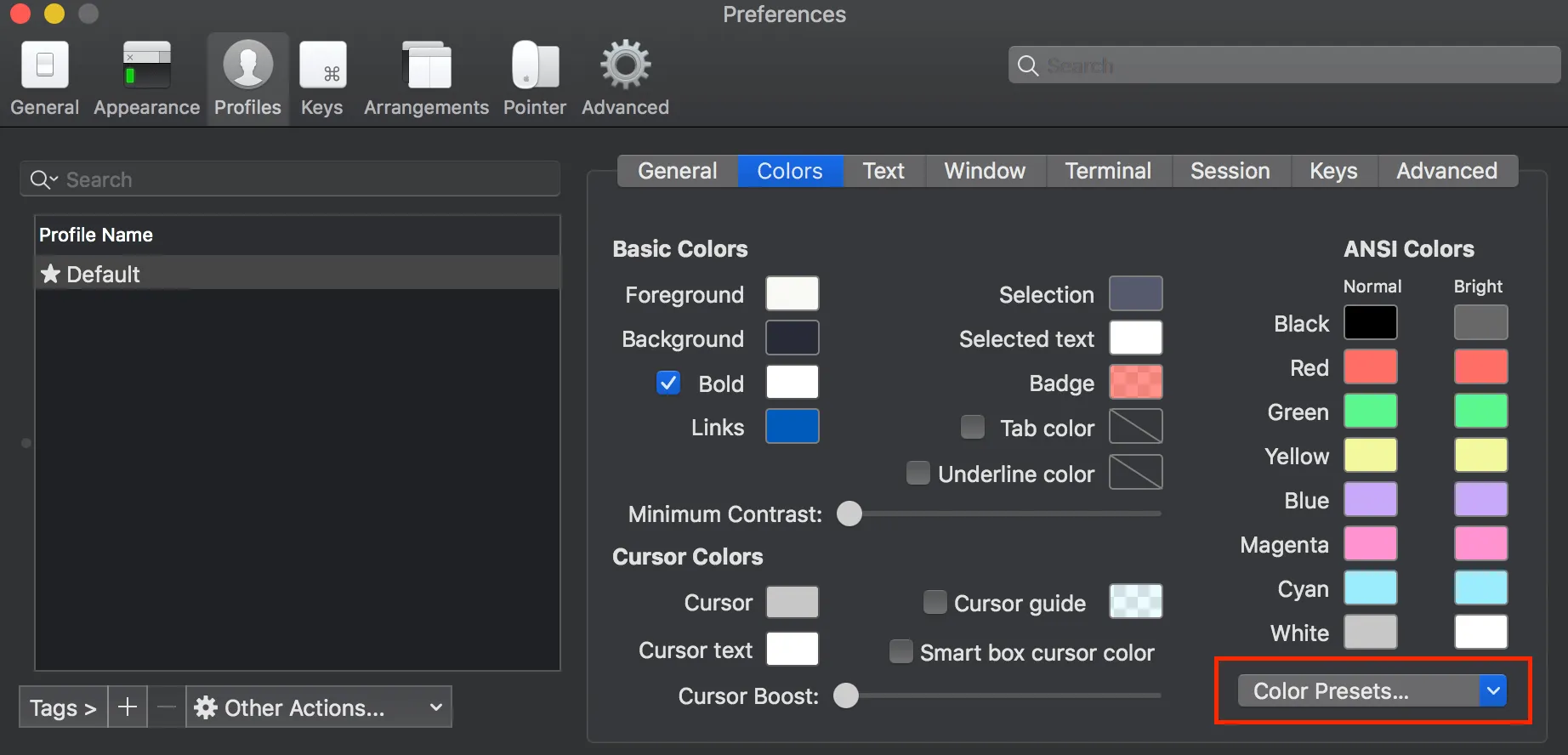Click the Profile Name column header
Viewport: 1568px width, 755px height.
298,235
